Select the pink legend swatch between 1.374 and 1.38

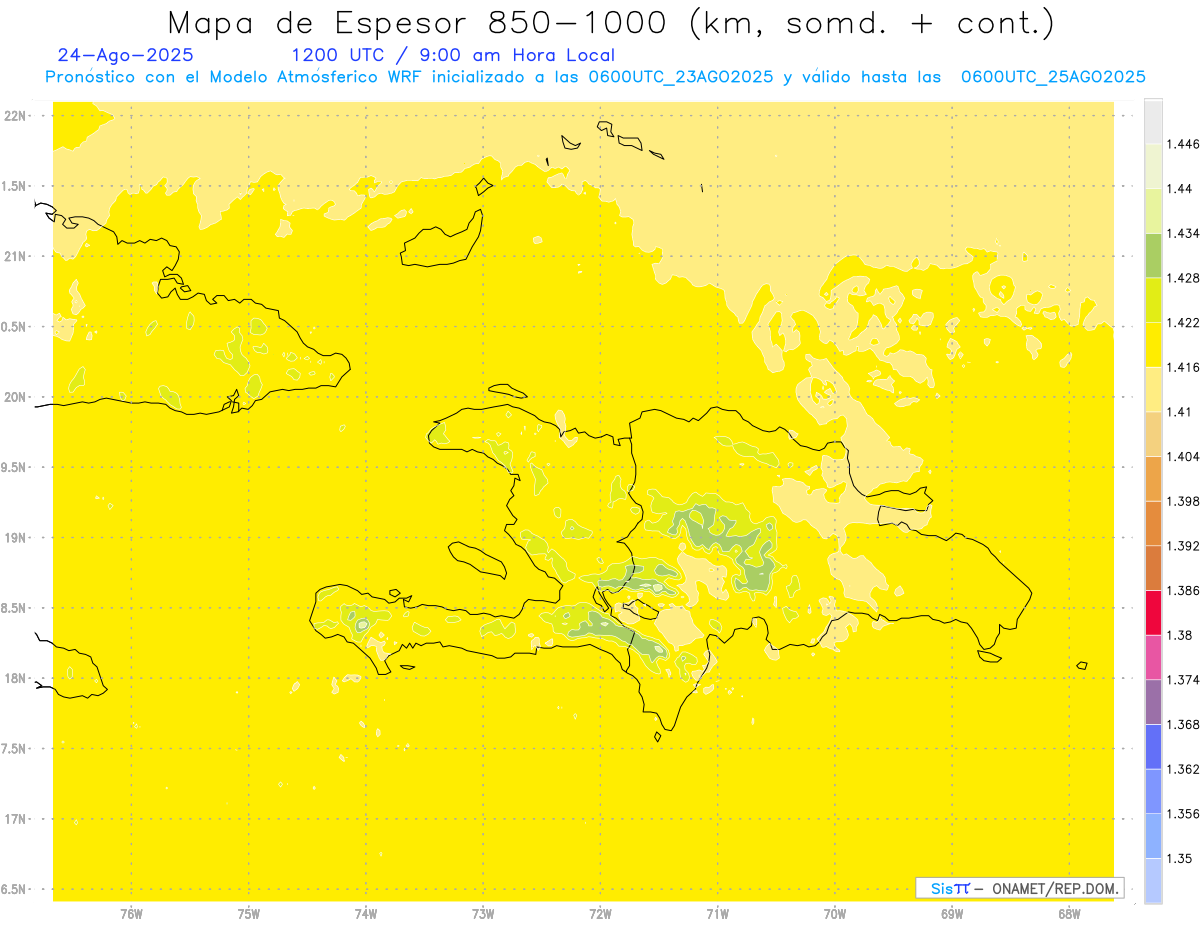[x=1153, y=657]
